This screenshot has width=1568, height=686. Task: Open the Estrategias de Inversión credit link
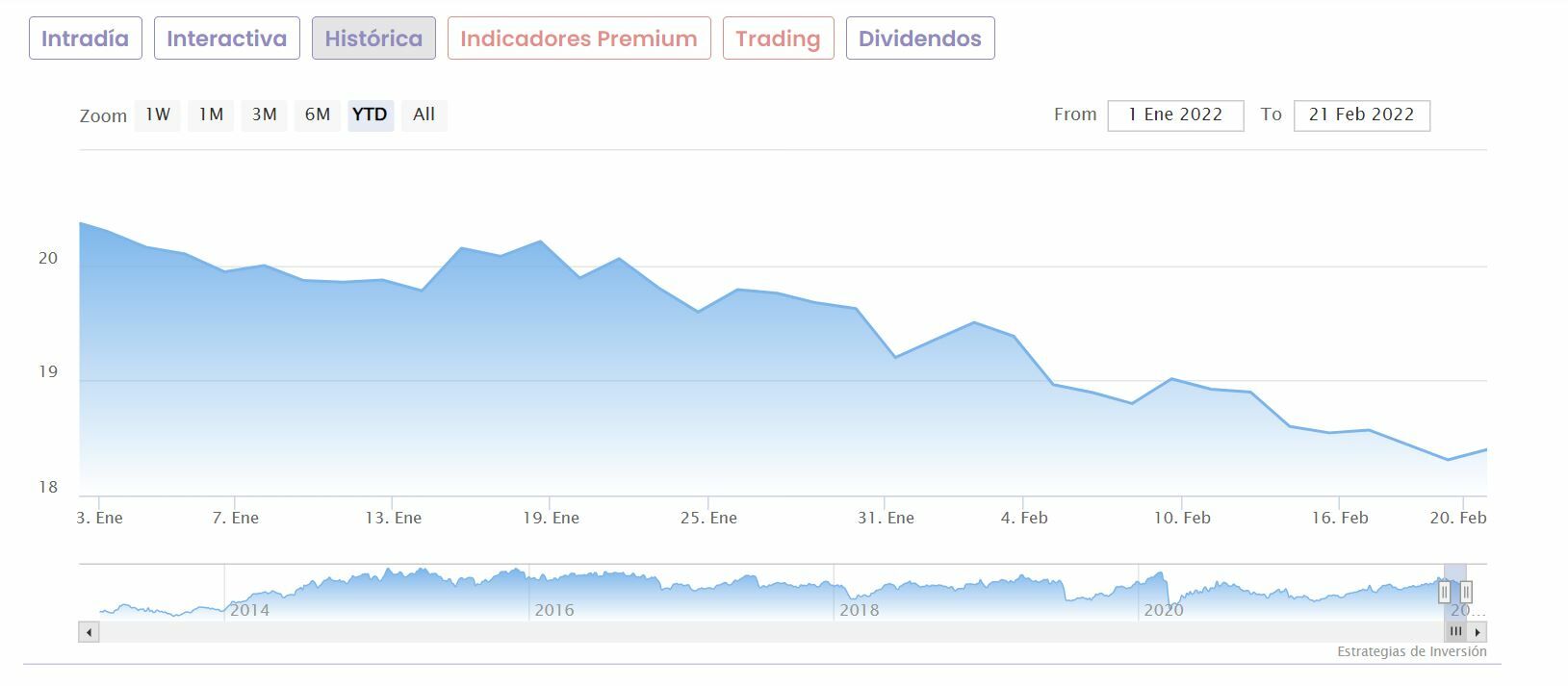(x=1411, y=652)
